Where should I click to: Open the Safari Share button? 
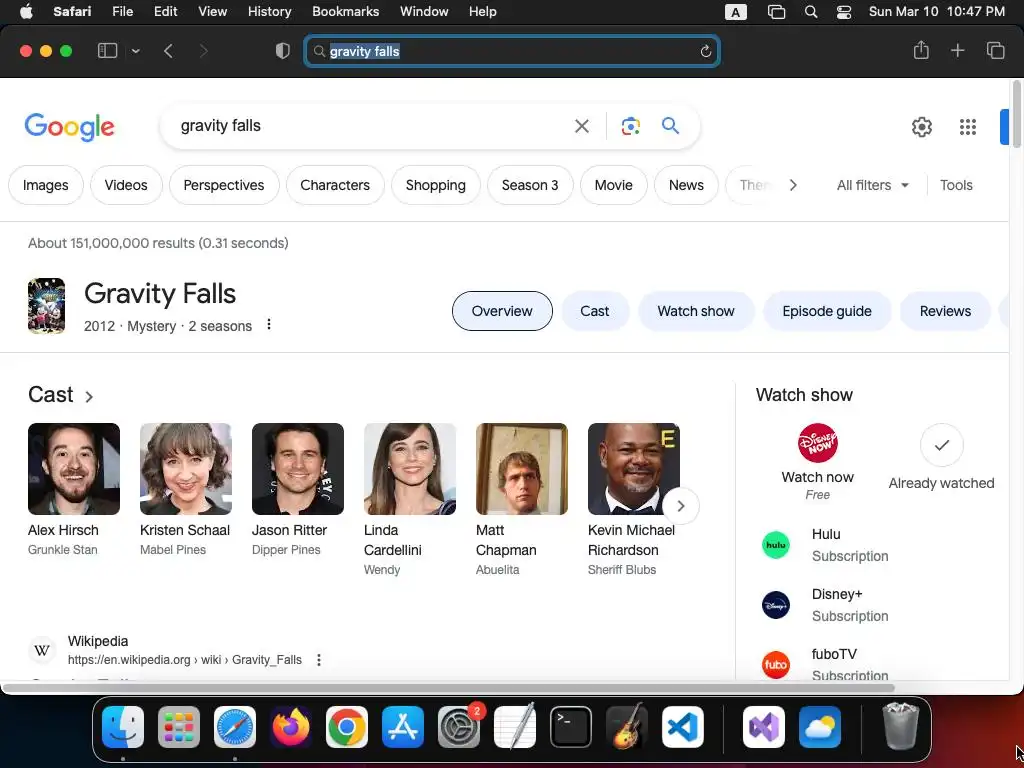pyautogui.click(x=921, y=50)
